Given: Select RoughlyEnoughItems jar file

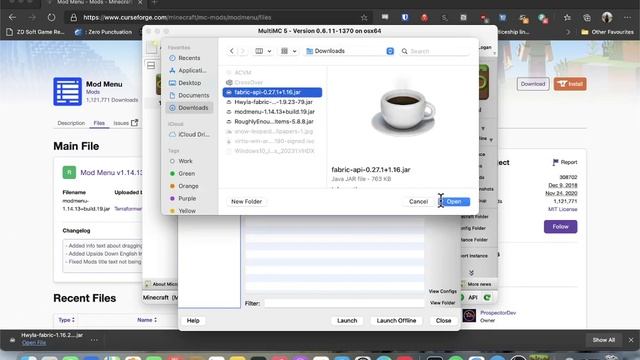Looking at the screenshot, I should pos(272,122).
